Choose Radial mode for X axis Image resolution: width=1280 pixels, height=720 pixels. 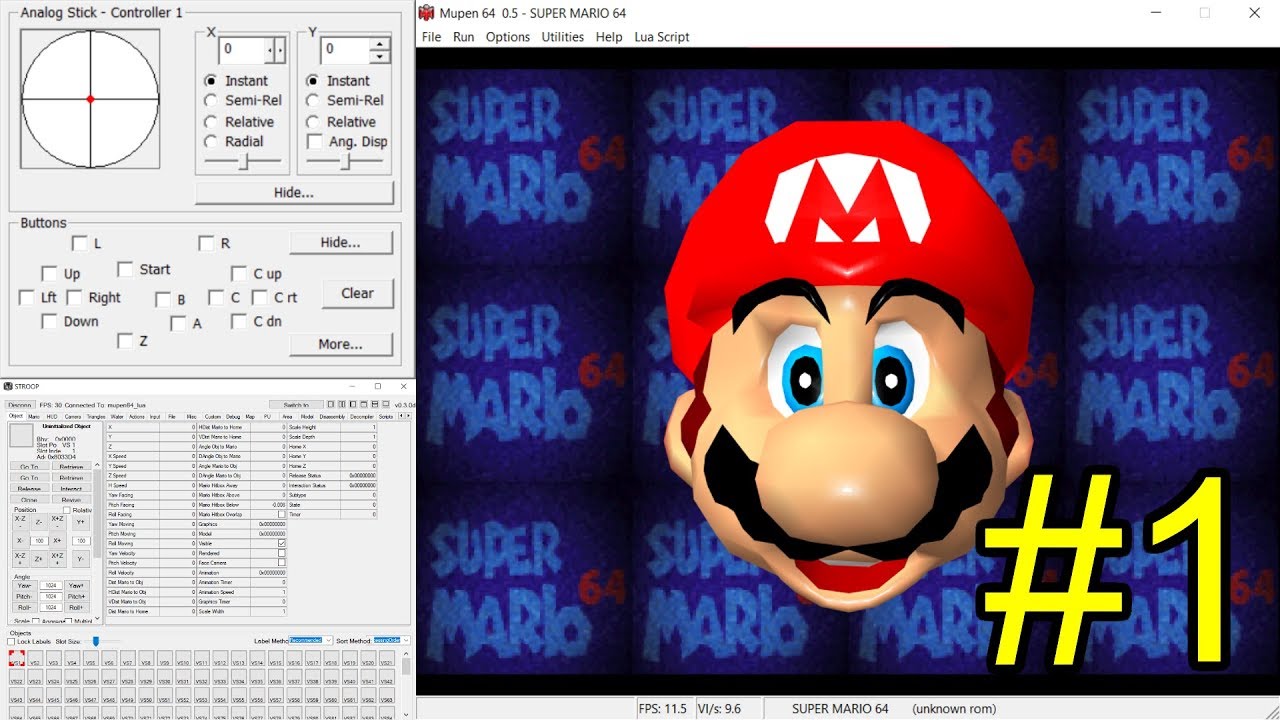tap(233, 142)
